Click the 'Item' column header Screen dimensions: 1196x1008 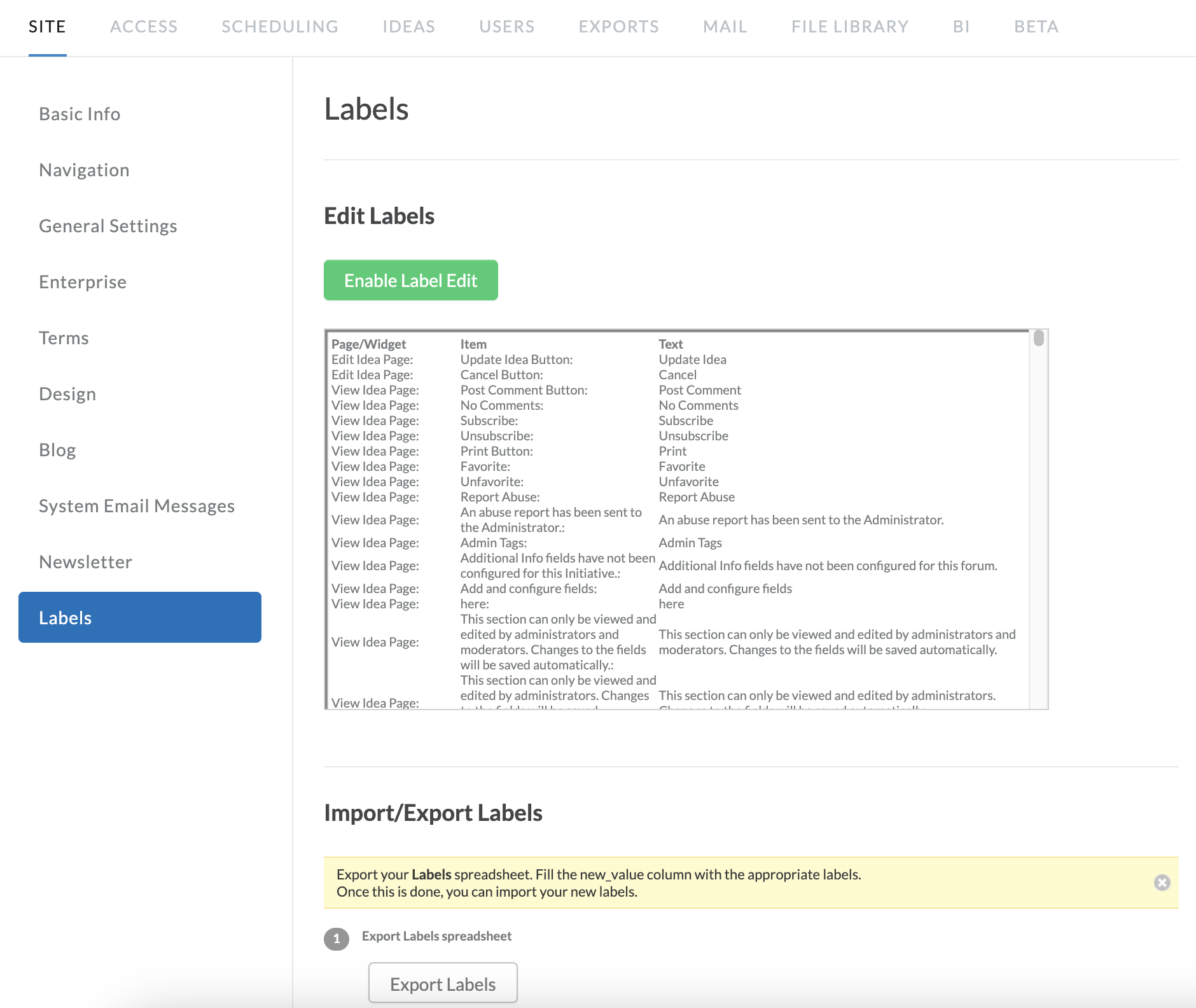(x=473, y=344)
